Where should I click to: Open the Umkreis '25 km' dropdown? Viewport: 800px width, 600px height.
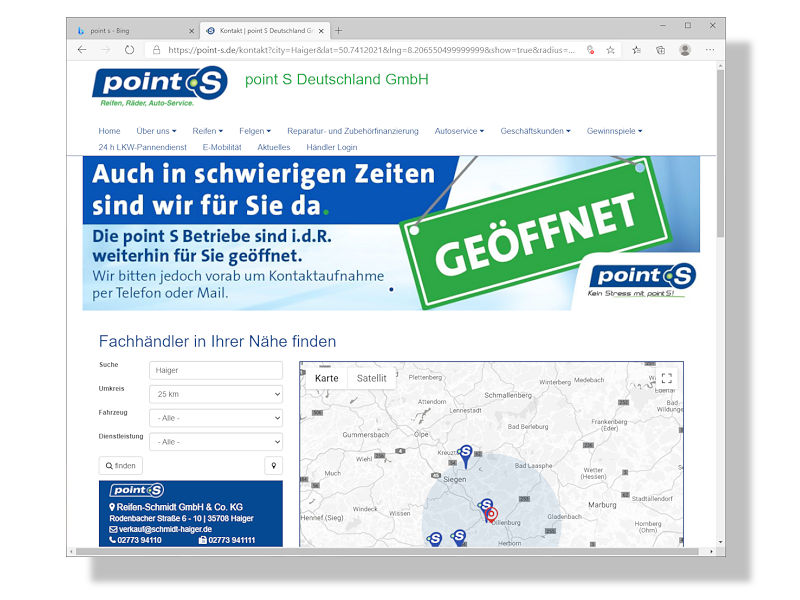216,394
